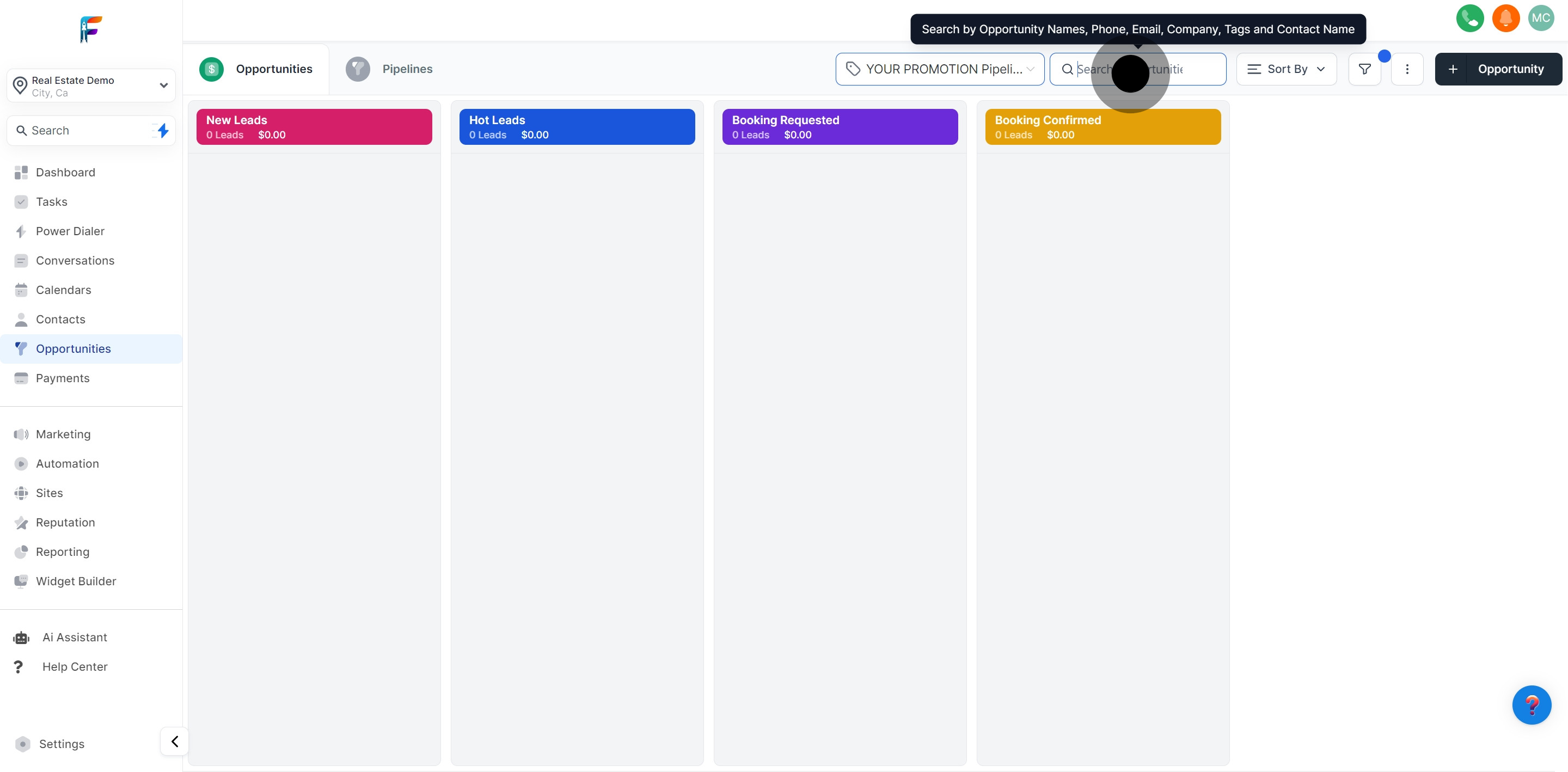The width and height of the screenshot is (1568, 772).
Task: Click the blue lightning quick actions icon
Action: pos(163,130)
